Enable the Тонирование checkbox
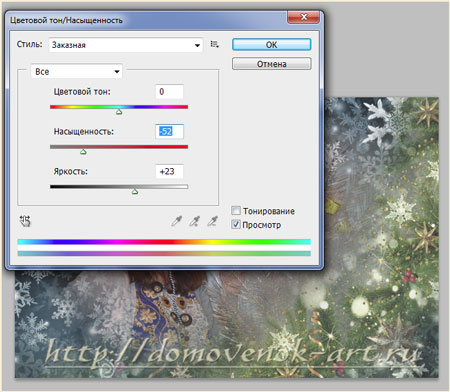This screenshot has width=450, height=392. (x=236, y=211)
